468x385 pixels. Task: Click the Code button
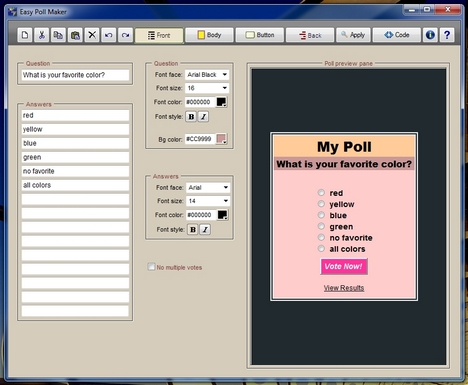pyautogui.click(x=397, y=35)
